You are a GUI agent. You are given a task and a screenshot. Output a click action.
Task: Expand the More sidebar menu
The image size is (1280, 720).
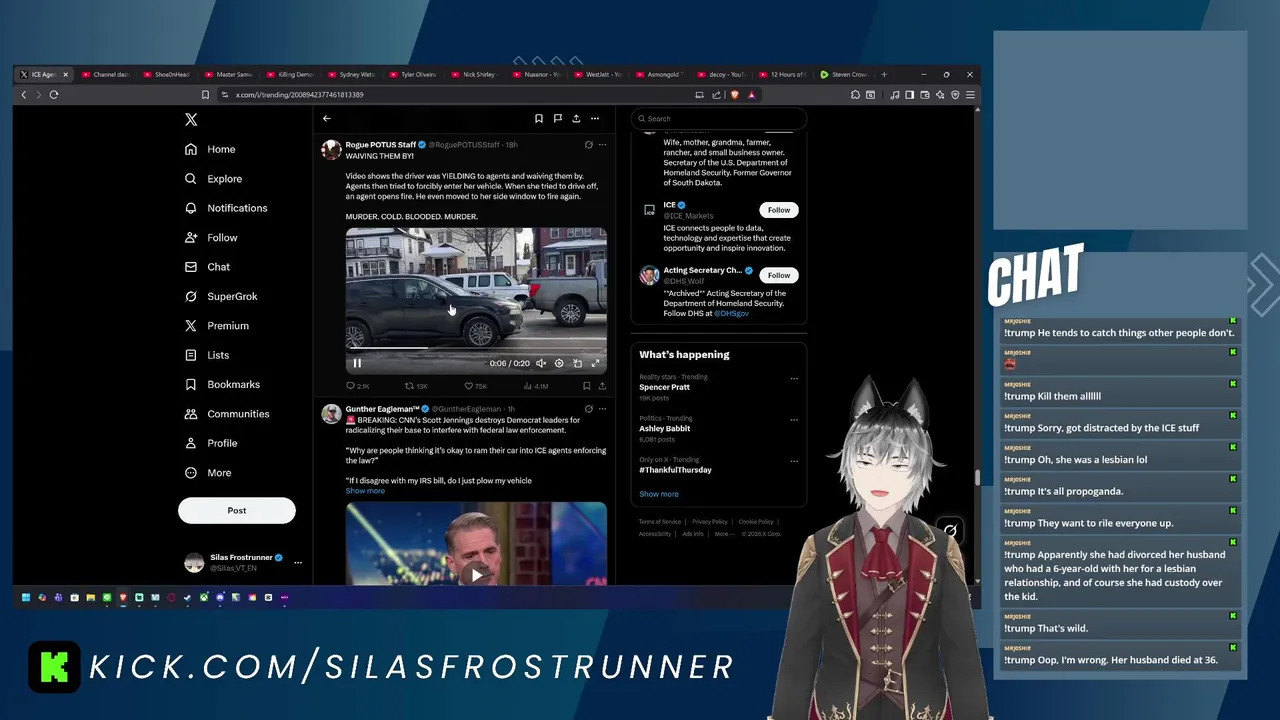208,473
